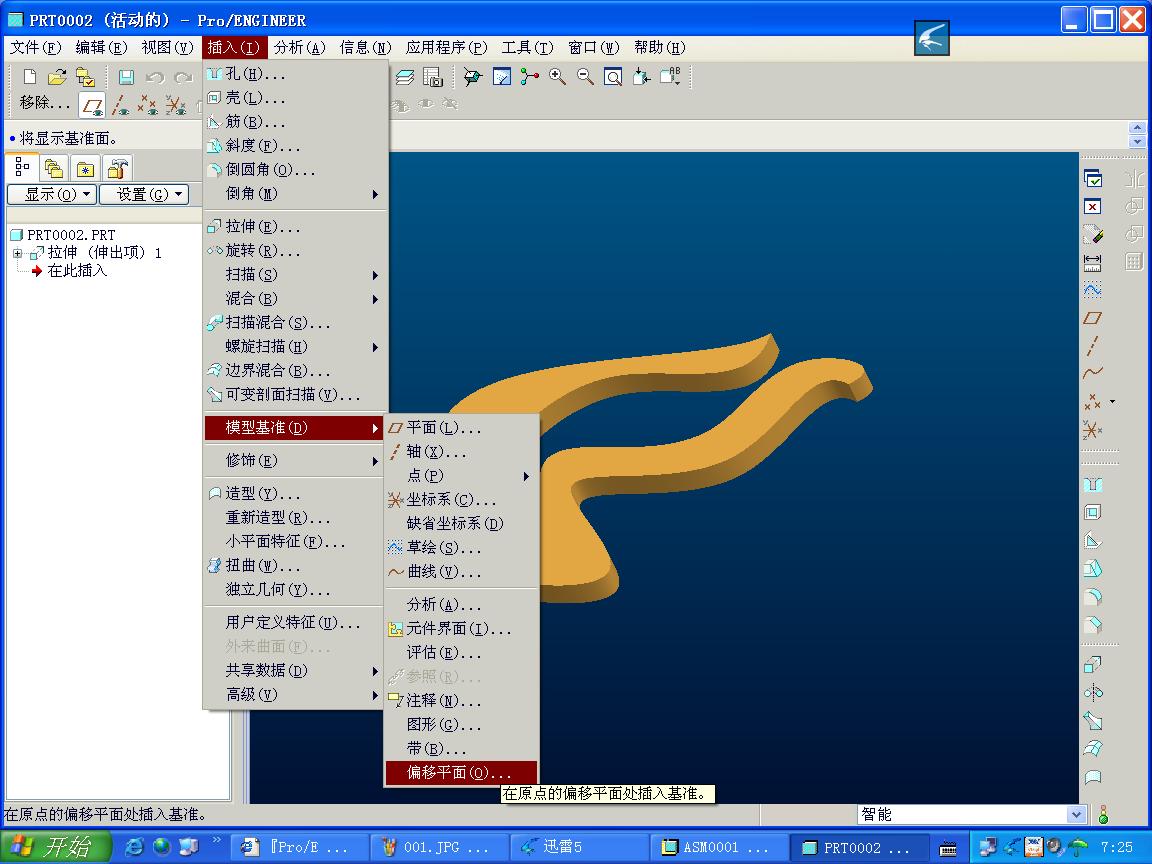The height and width of the screenshot is (864, 1152).
Task: Click the chamfer tool in right toolbar
Action: (1092, 624)
